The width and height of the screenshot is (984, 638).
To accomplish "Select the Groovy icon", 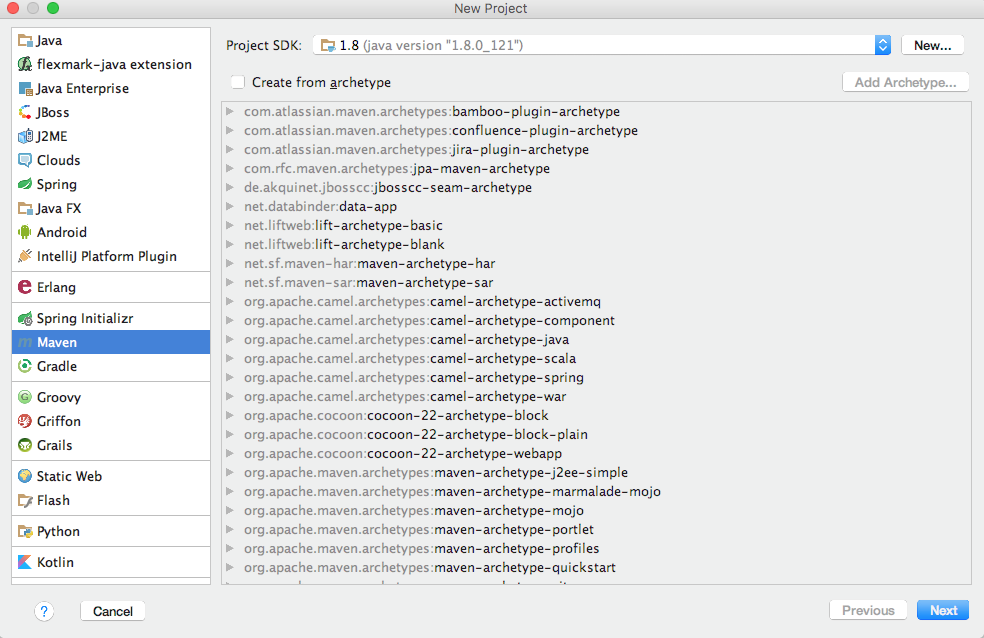I will coord(25,397).
